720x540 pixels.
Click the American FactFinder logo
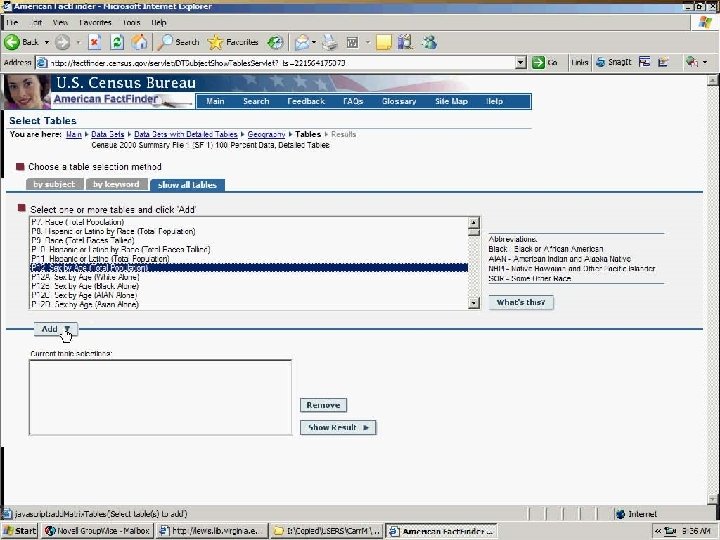pyautogui.click(x=106, y=99)
